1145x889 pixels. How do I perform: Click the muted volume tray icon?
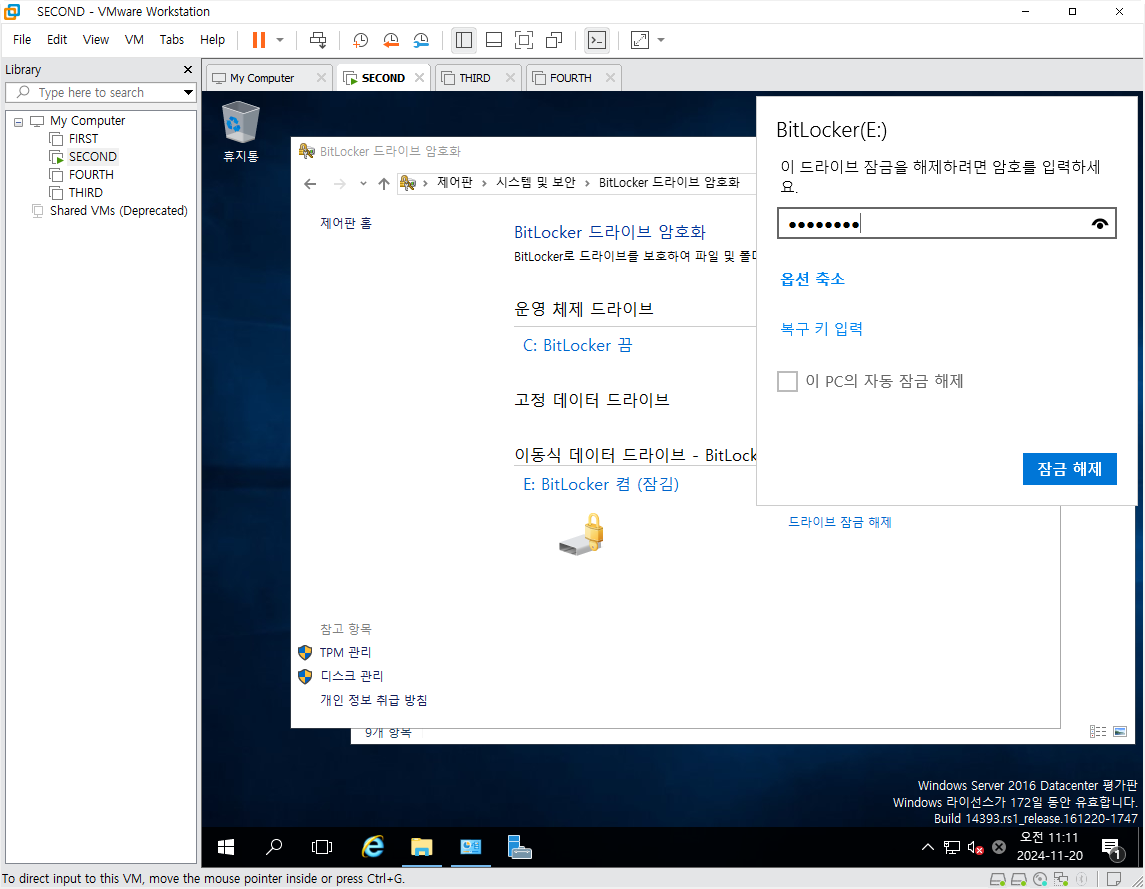(975, 847)
